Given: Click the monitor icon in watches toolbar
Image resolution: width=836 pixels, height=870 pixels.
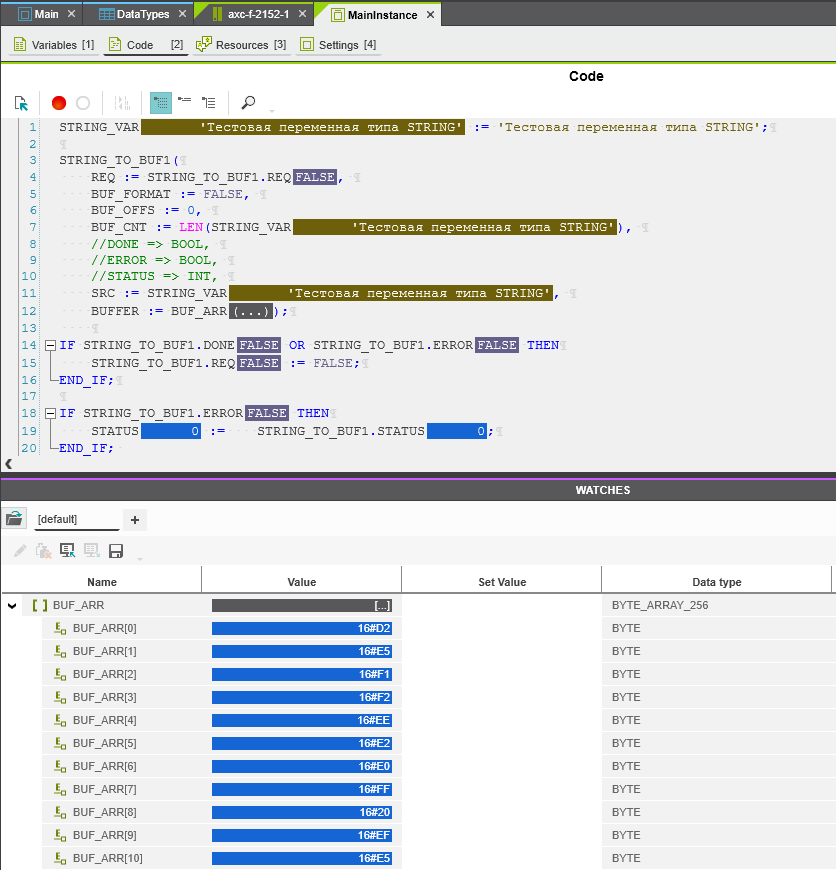Looking at the screenshot, I should (68, 551).
